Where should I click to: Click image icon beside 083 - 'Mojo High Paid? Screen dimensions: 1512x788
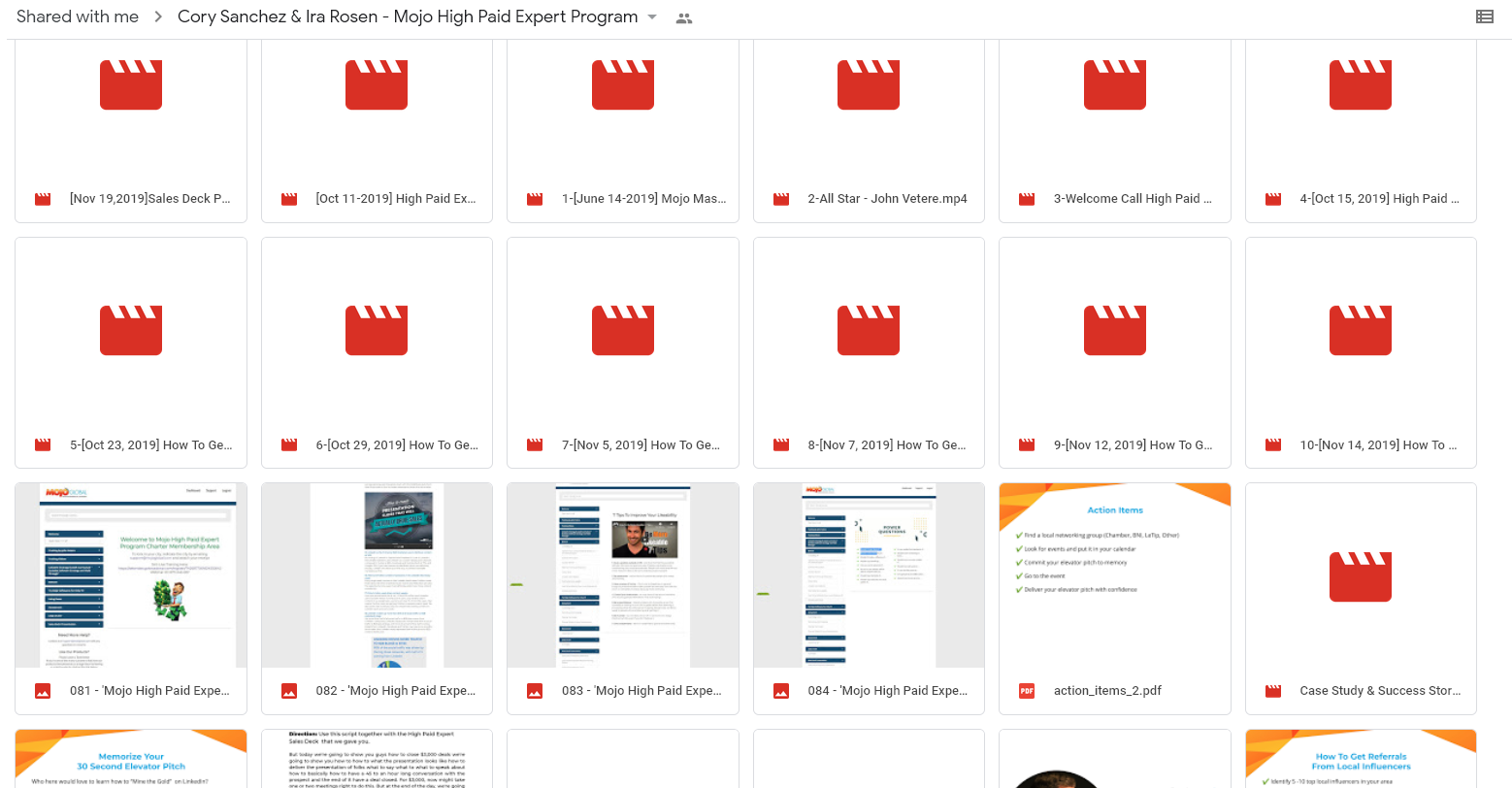pyautogui.click(x=535, y=691)
